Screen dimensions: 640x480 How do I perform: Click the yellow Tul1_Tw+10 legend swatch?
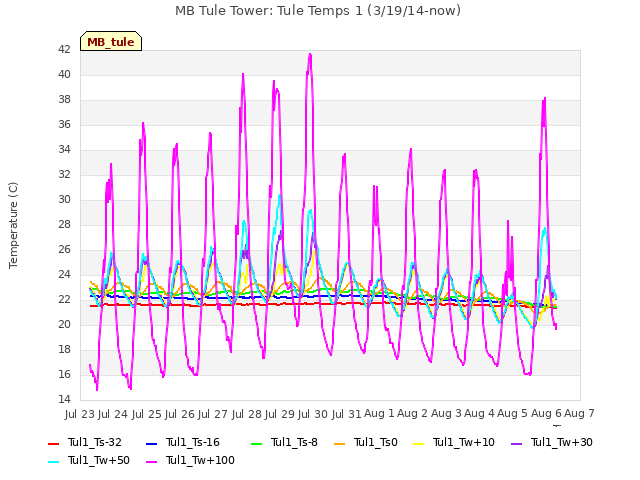419,444
